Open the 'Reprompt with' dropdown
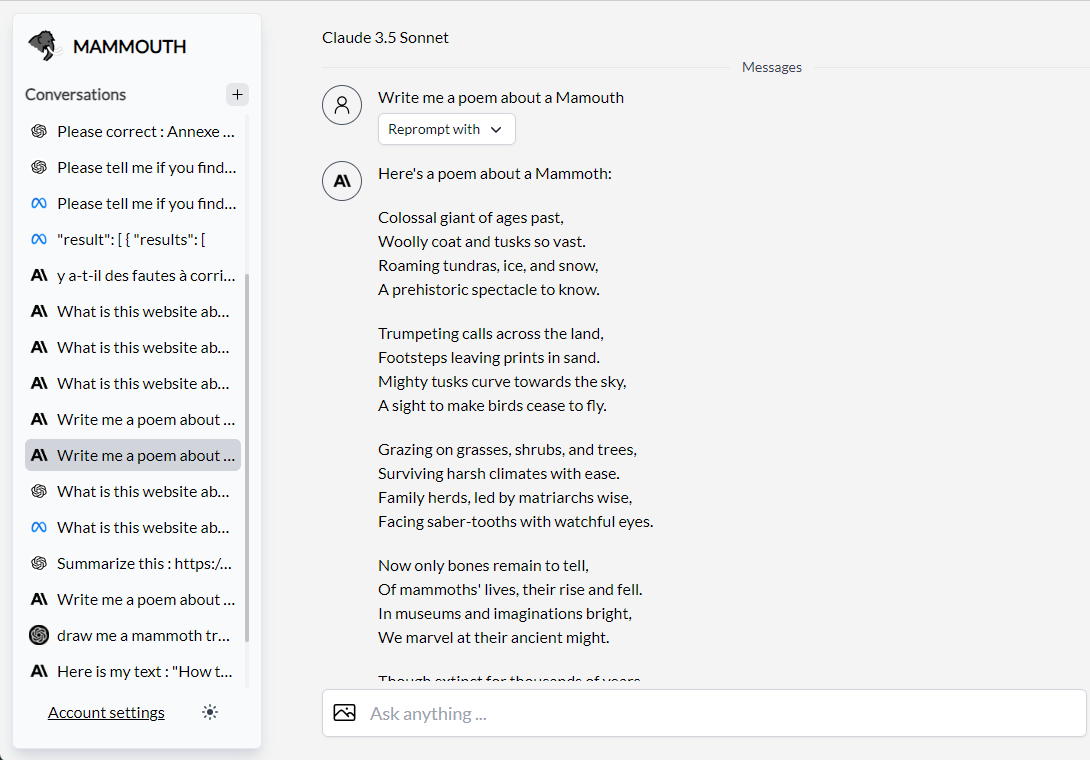 click(x=446, y=129)
